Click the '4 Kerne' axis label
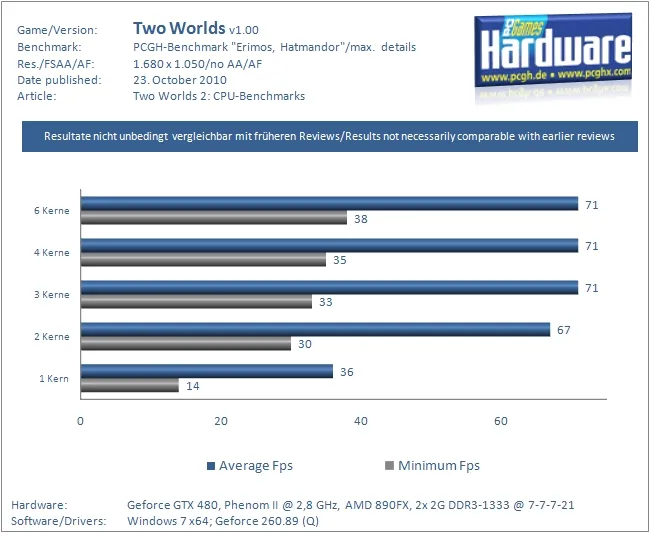The image size is (650, 533). click(52, 252)
